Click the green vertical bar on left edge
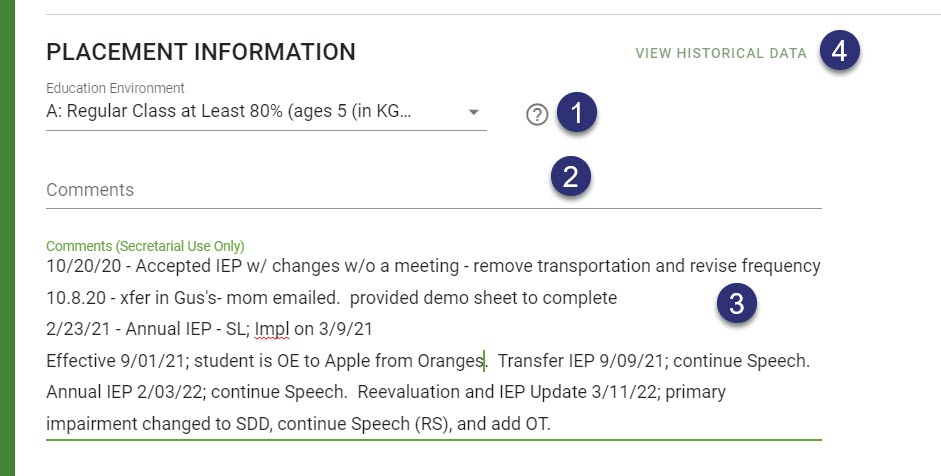The height and width of the screenshot is (476, 941). tap(7, 238)
